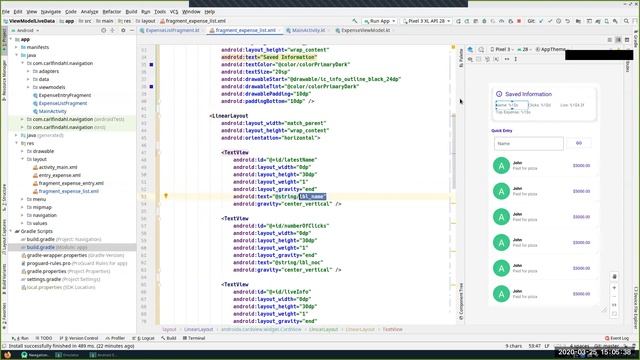
Task: Open Git history clock icon
Action: tap(558, 21)
